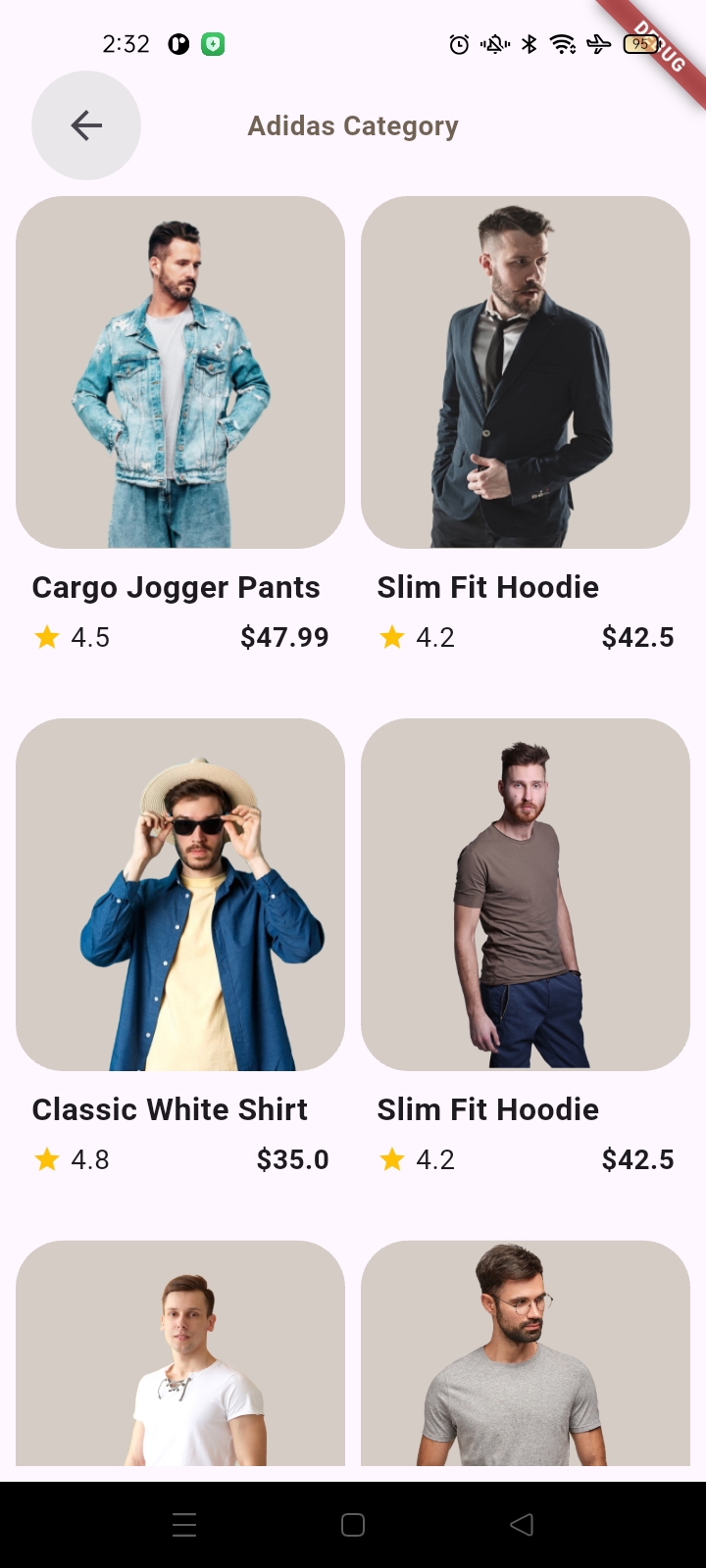Click star icon beside Cargo Jogger Pants rating
Viewport: 706px width, 1568px height.
click(47, 637)
